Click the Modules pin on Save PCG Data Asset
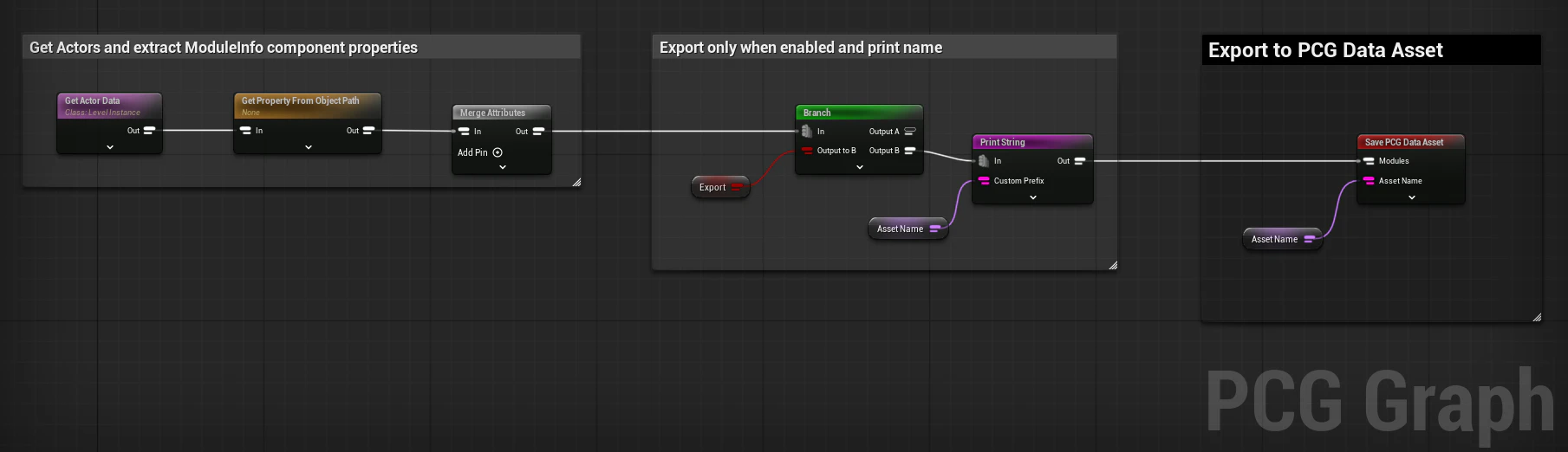The height and width of the screenshot is (452, 1568). pos(1369,161)
